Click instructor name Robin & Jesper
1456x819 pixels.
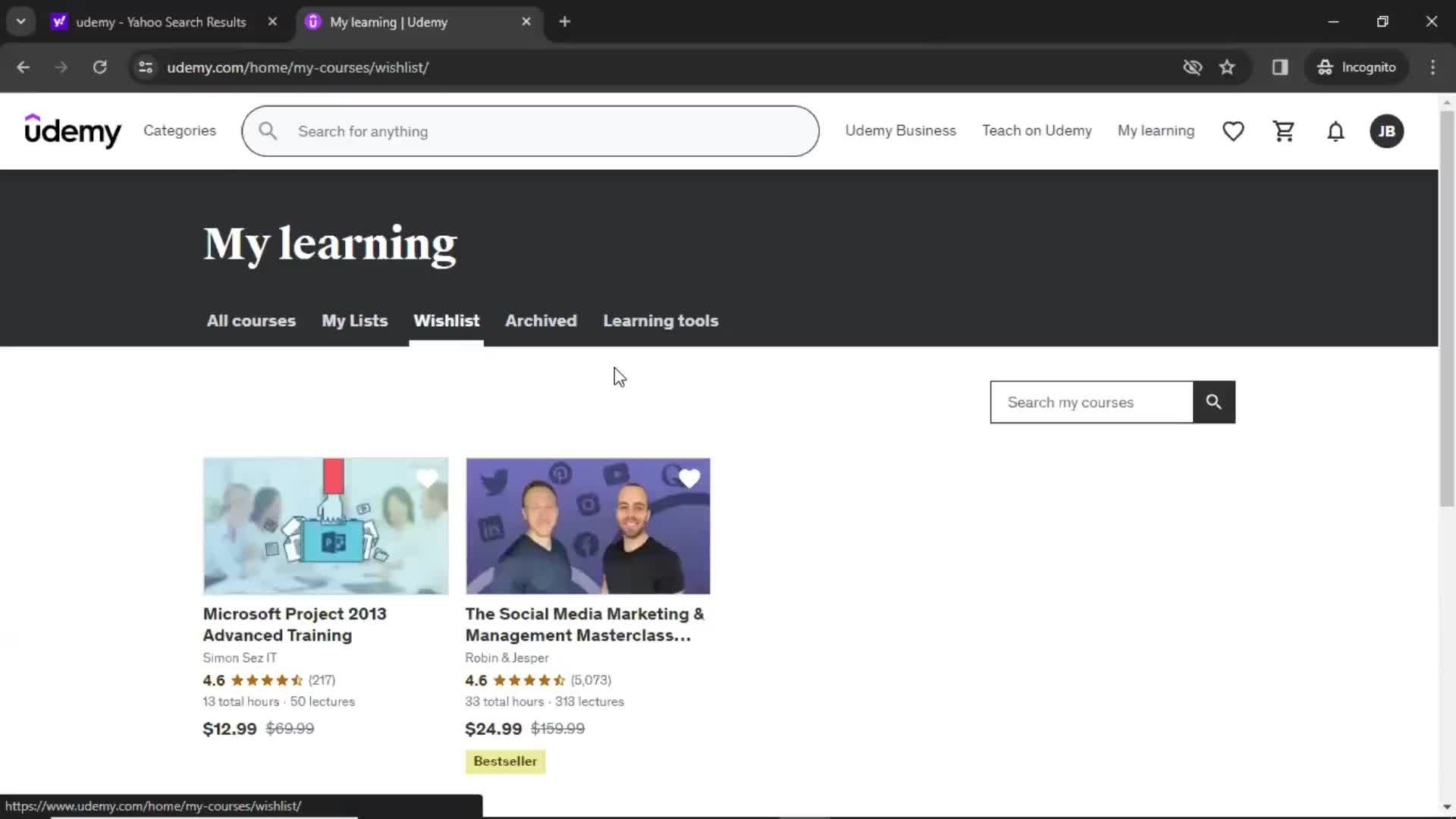507,657
